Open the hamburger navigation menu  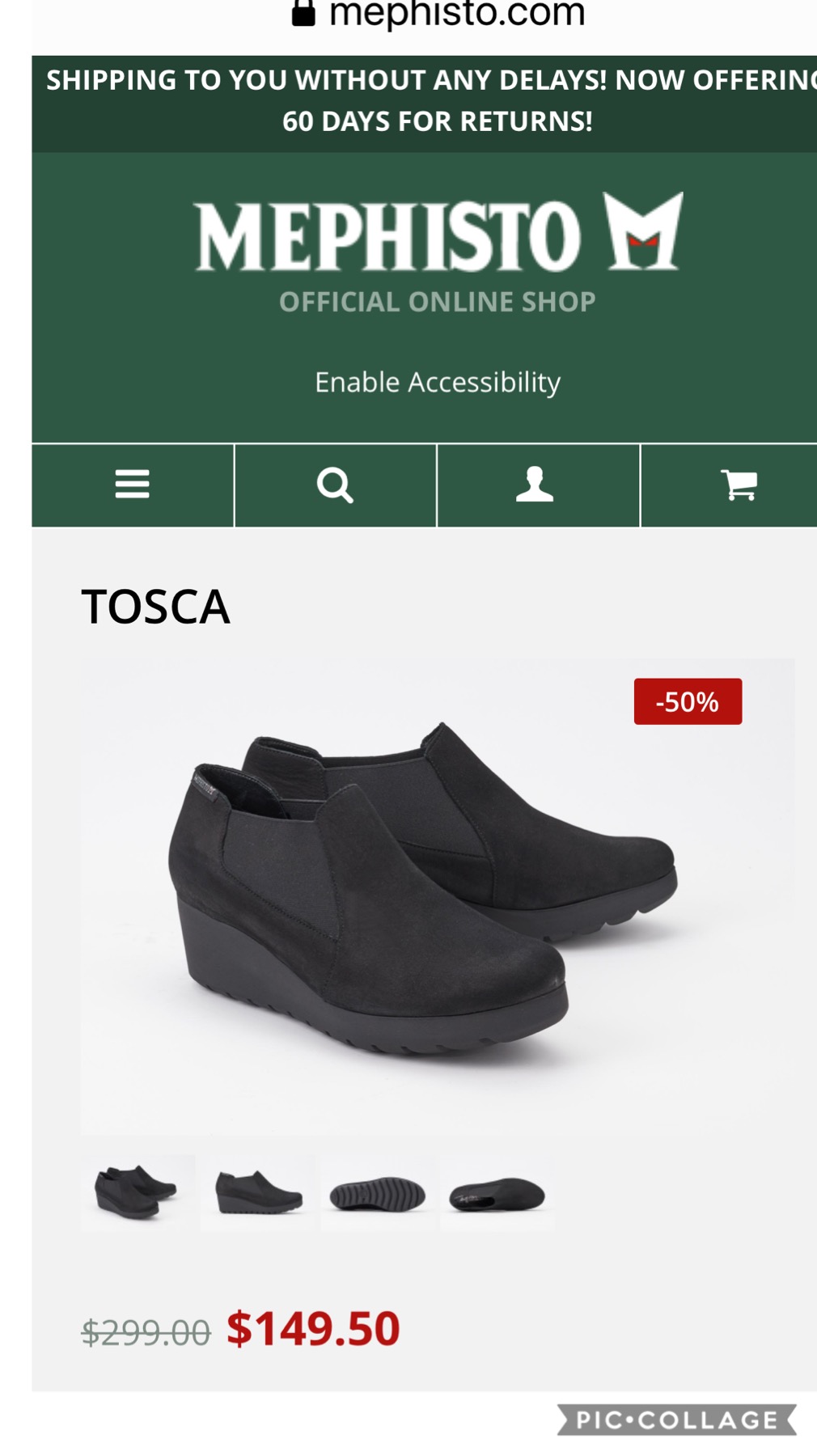133,485
